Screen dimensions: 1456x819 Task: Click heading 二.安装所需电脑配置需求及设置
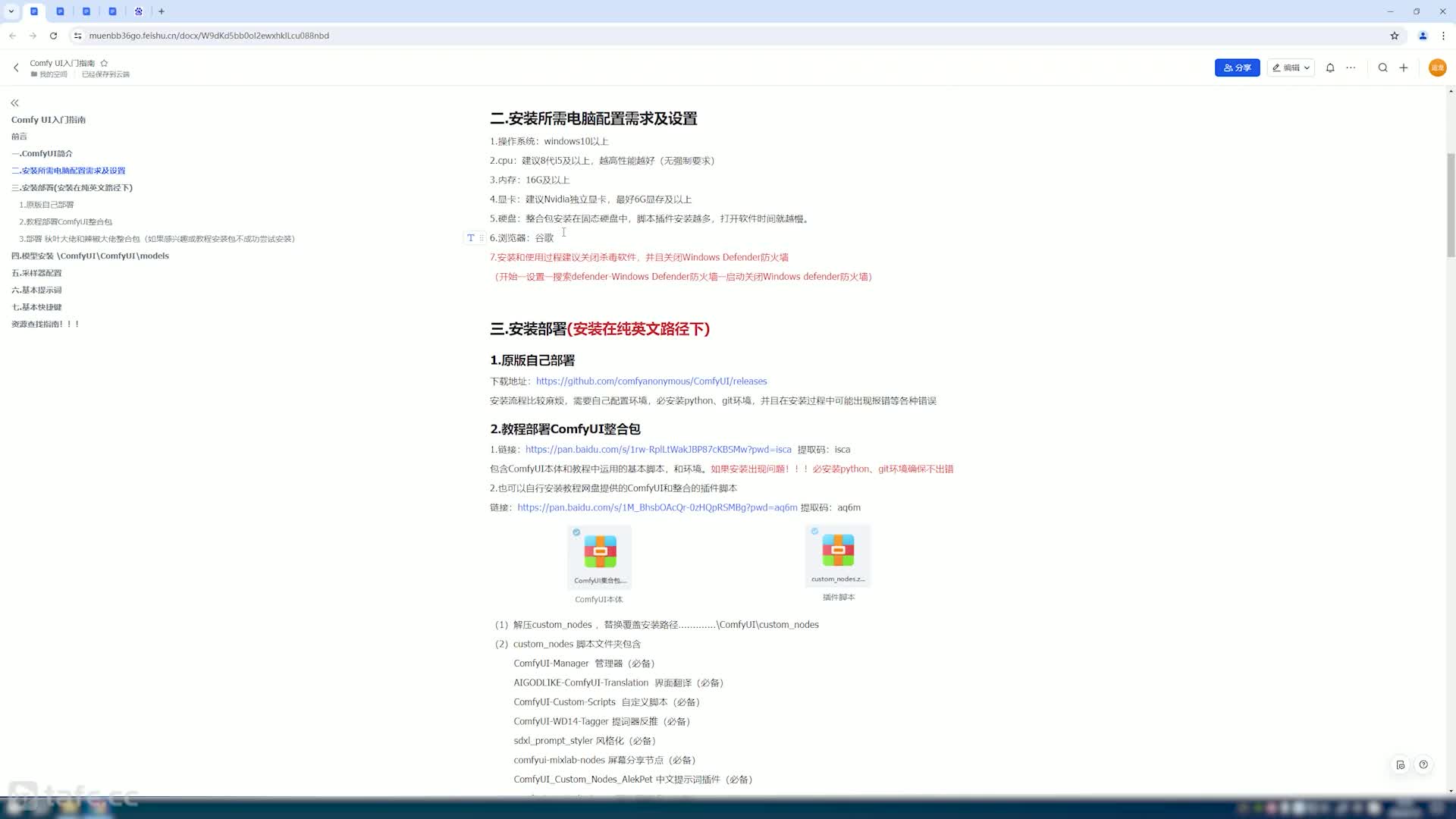[x=593, y=118]
